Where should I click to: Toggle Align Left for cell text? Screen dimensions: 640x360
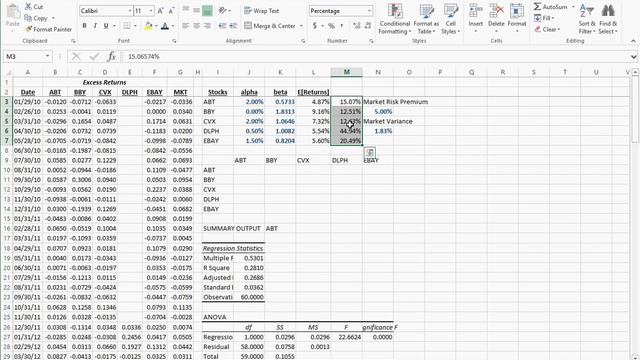coord(185,26)
